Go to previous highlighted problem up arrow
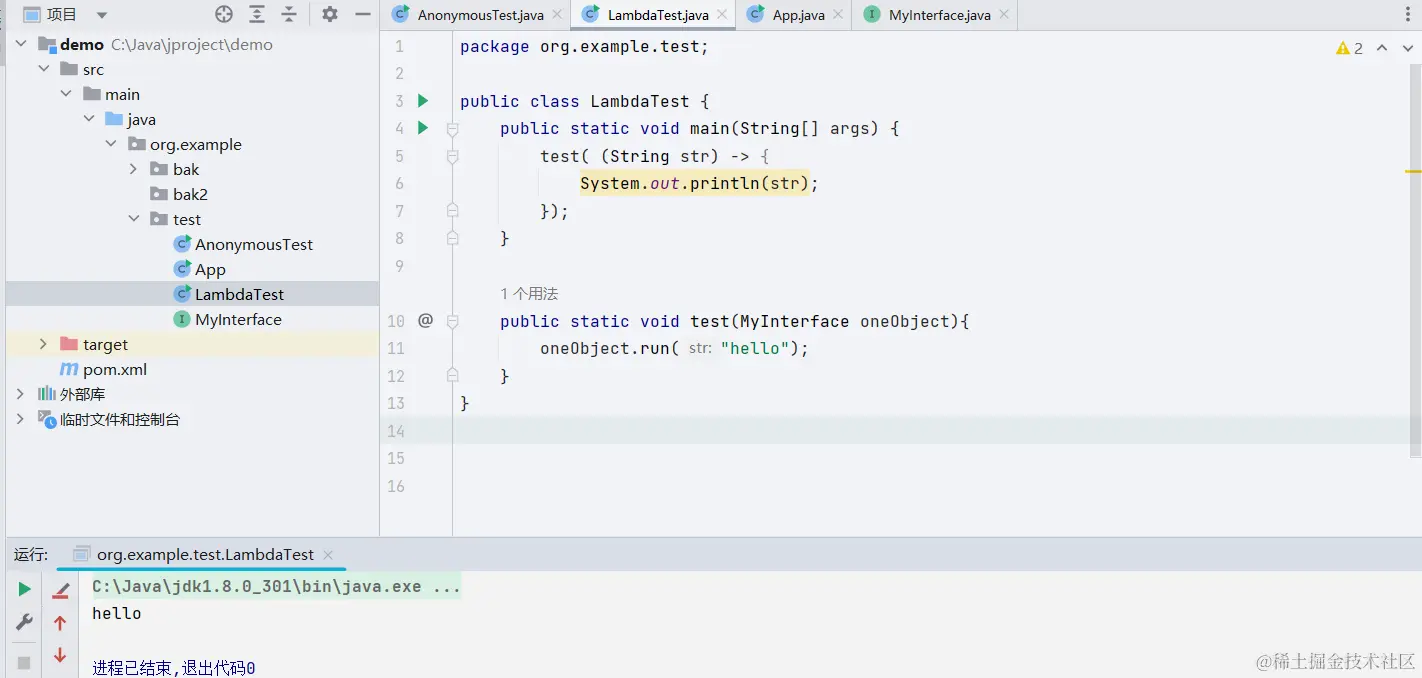 coord(1382,48)
